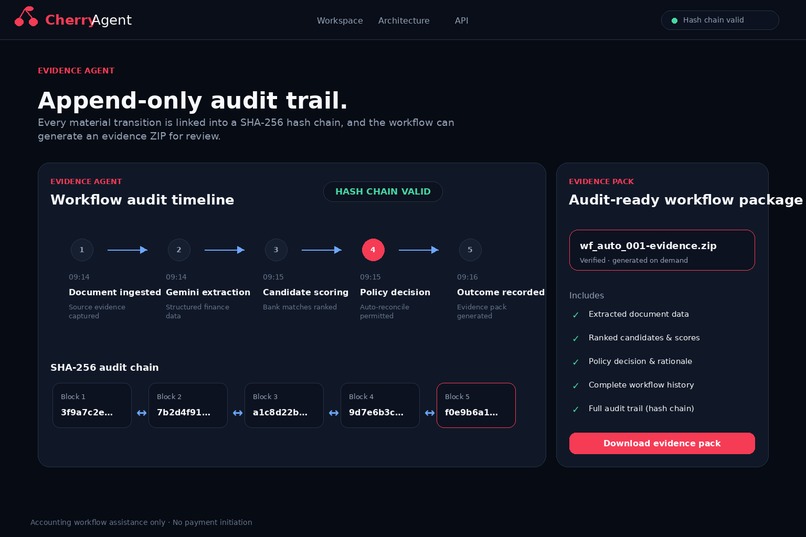Click the Gemini extraction step title

click(x=208, y=292)
